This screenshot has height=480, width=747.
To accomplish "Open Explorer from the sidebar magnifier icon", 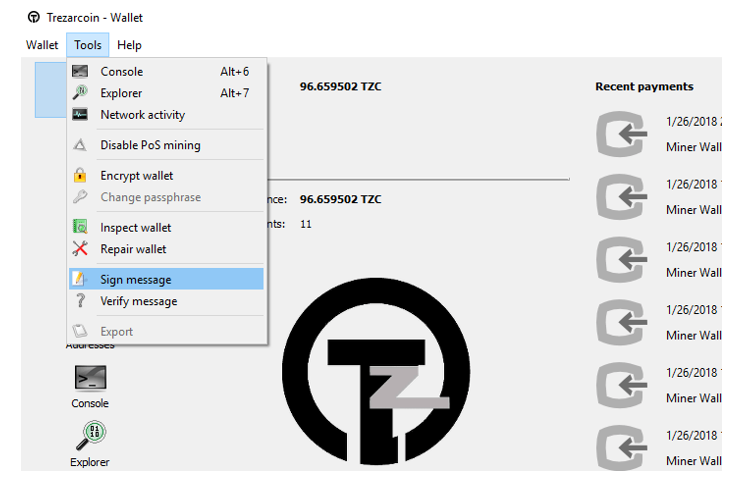I will coord(91,435).
